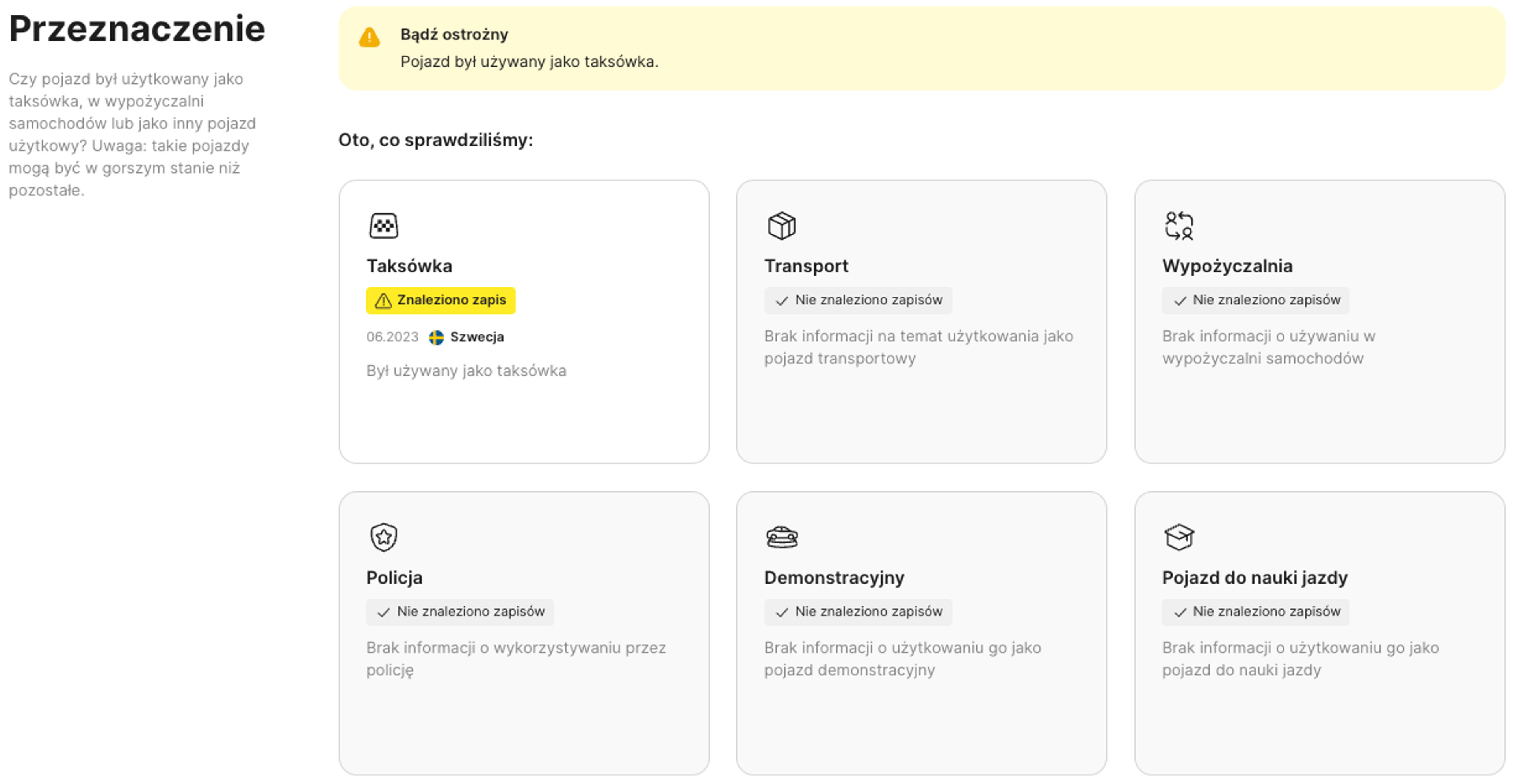Click the rental exchange icon for Wypożyczalnia

point(1179,226)
